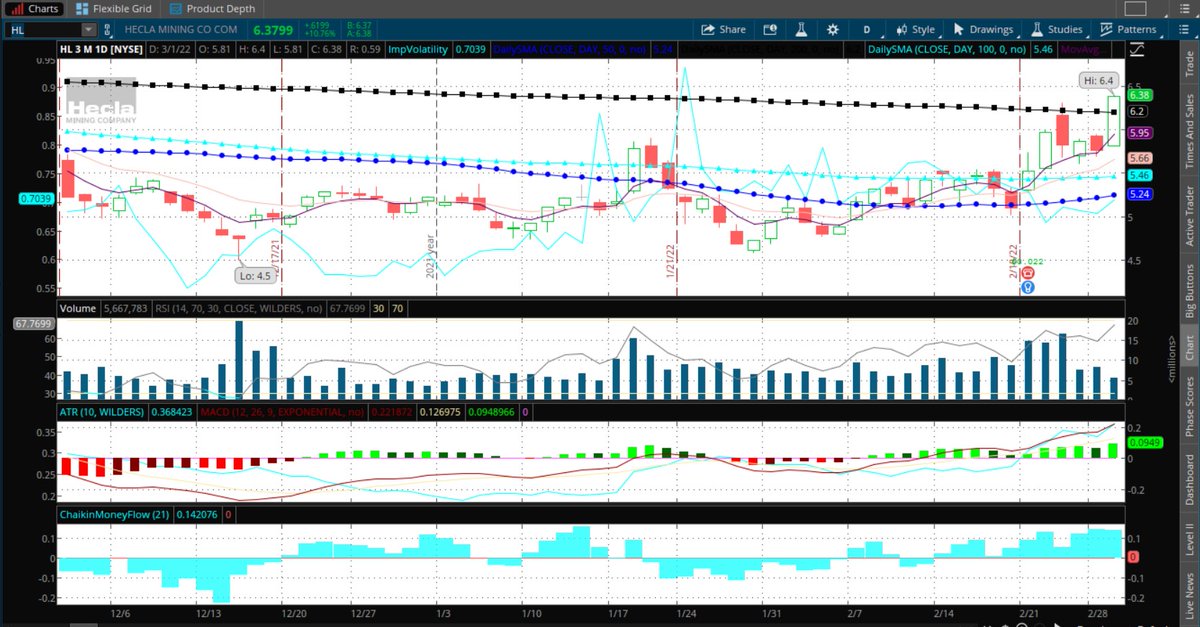This screenshot has height=627, width=1200.
Task: Click the red phone earnings call icon
Action: coord(1026,272)
